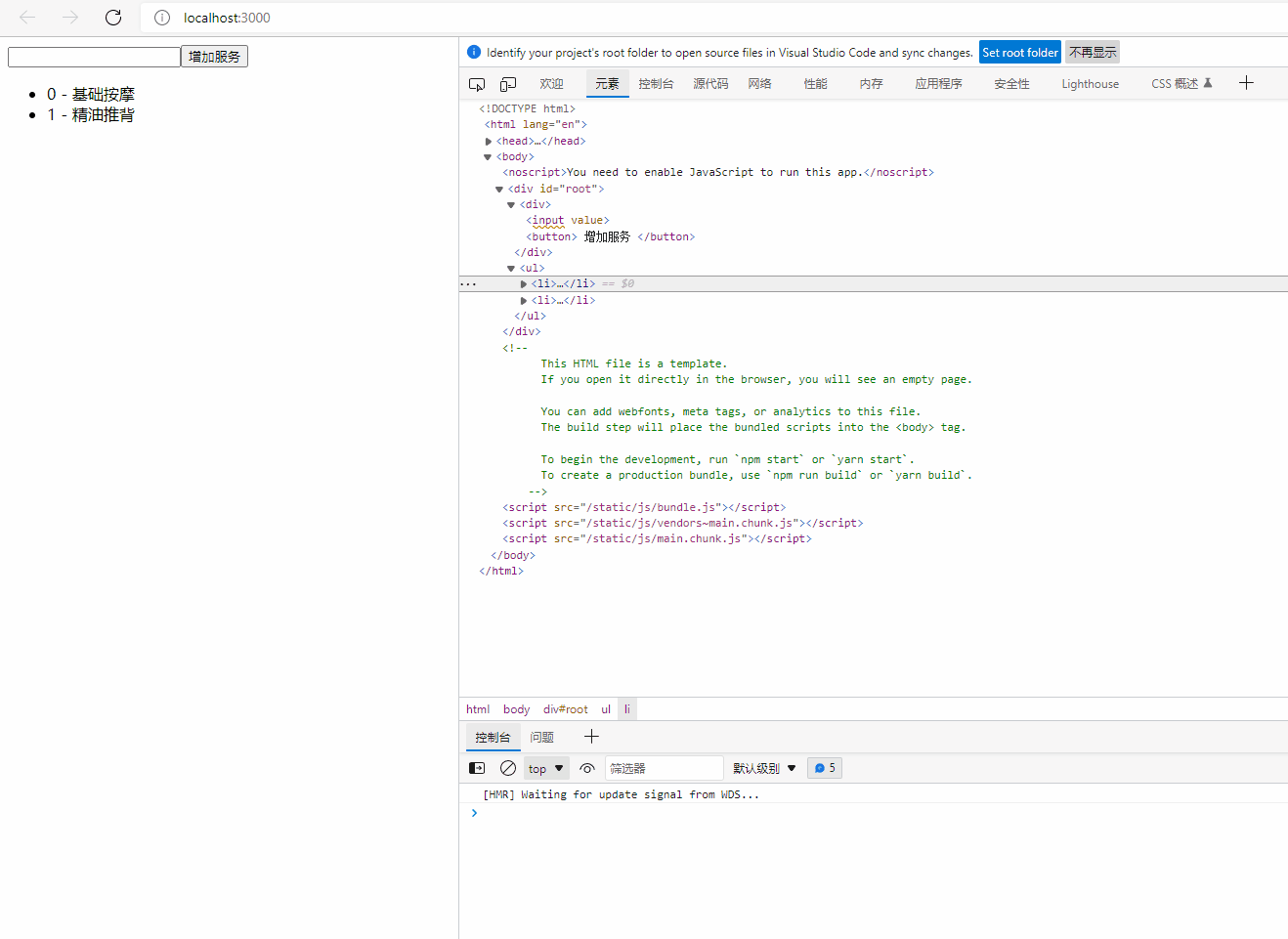The image size is (1288, 939).
Task: Click div#root in the breadcrumb
Action: click(x=566, y=709)
